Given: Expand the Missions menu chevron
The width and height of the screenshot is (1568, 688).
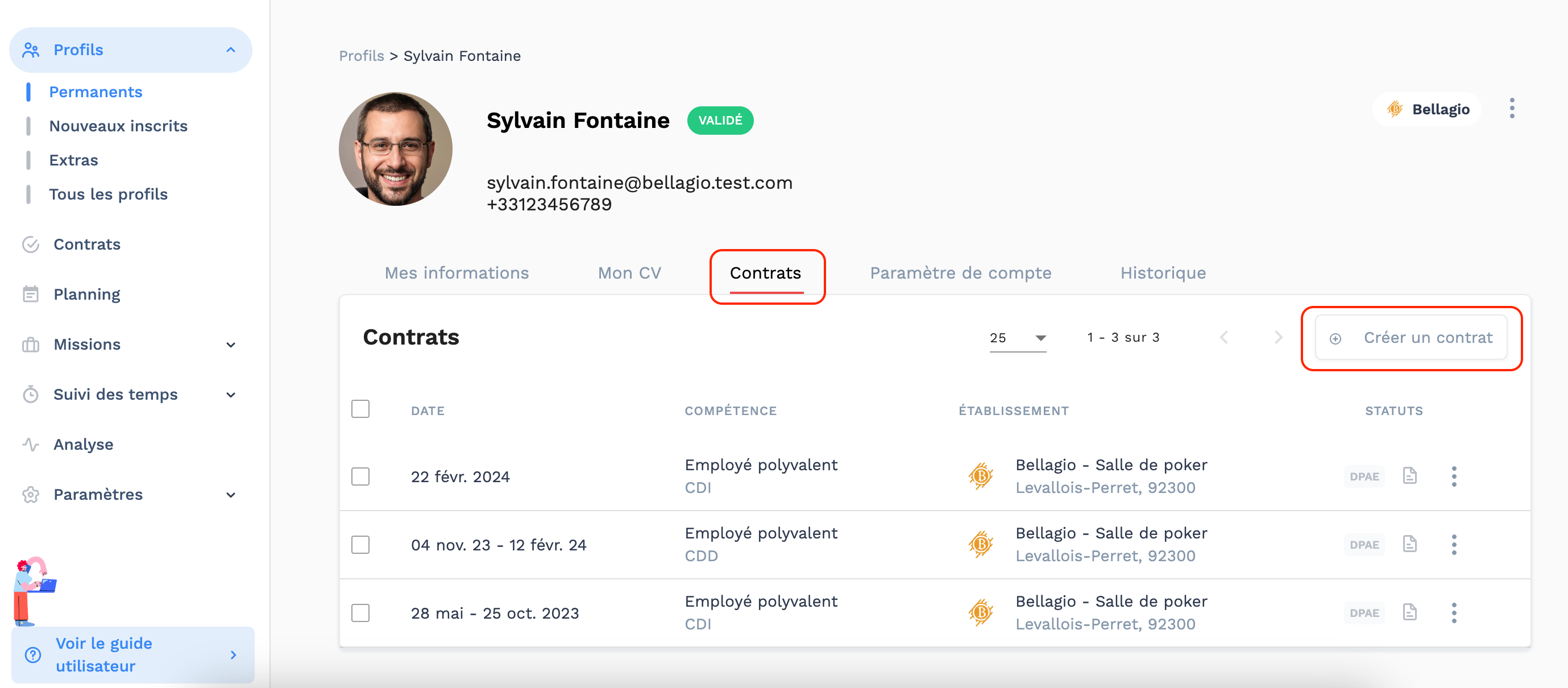Looking at the screenshot, I should click(x=231, y=345).
